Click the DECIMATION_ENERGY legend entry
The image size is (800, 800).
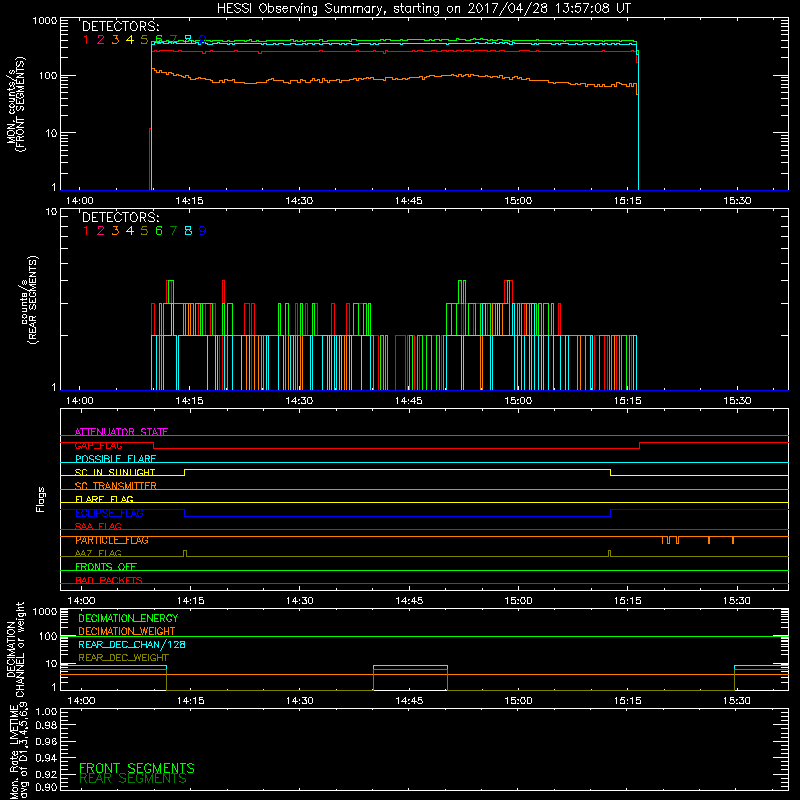click(128, 618)
